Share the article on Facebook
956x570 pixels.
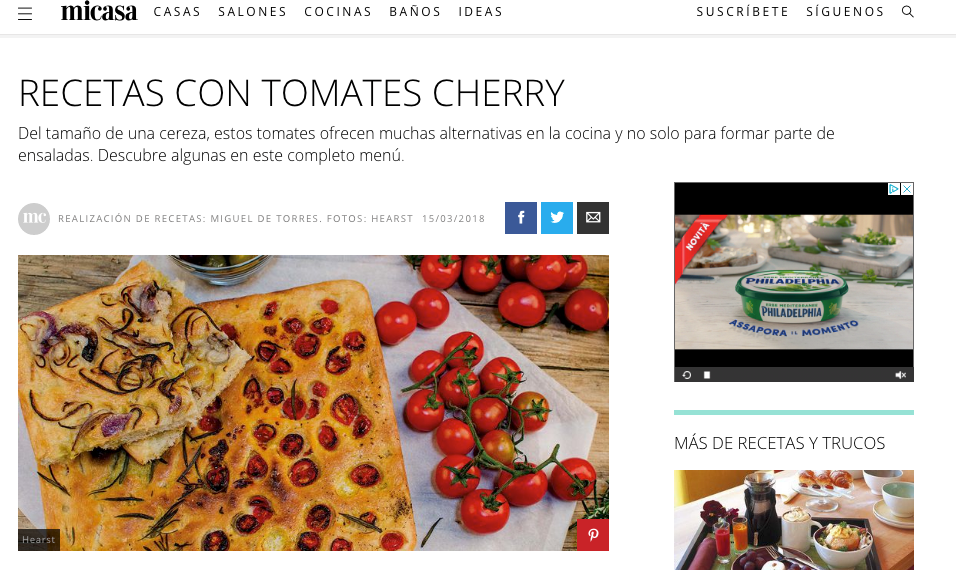coord(521,218)
